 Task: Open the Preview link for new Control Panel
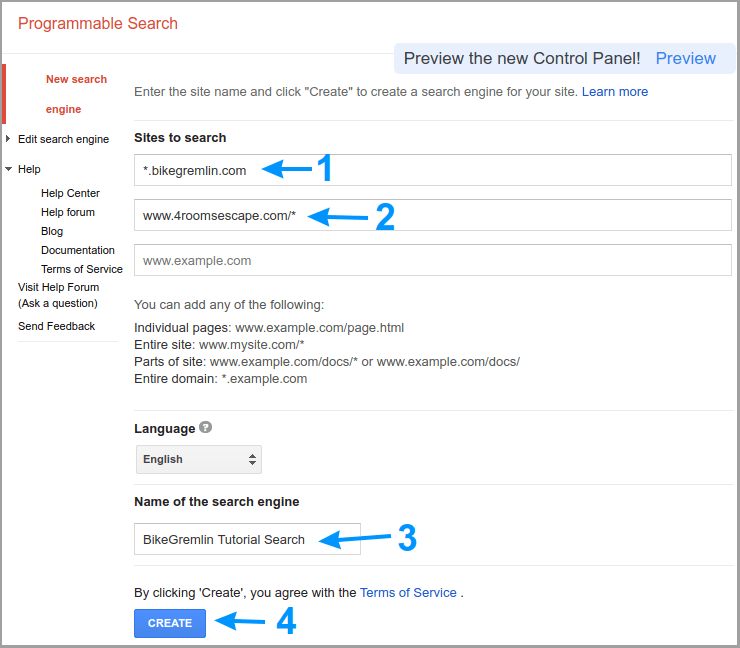(685, 58)
